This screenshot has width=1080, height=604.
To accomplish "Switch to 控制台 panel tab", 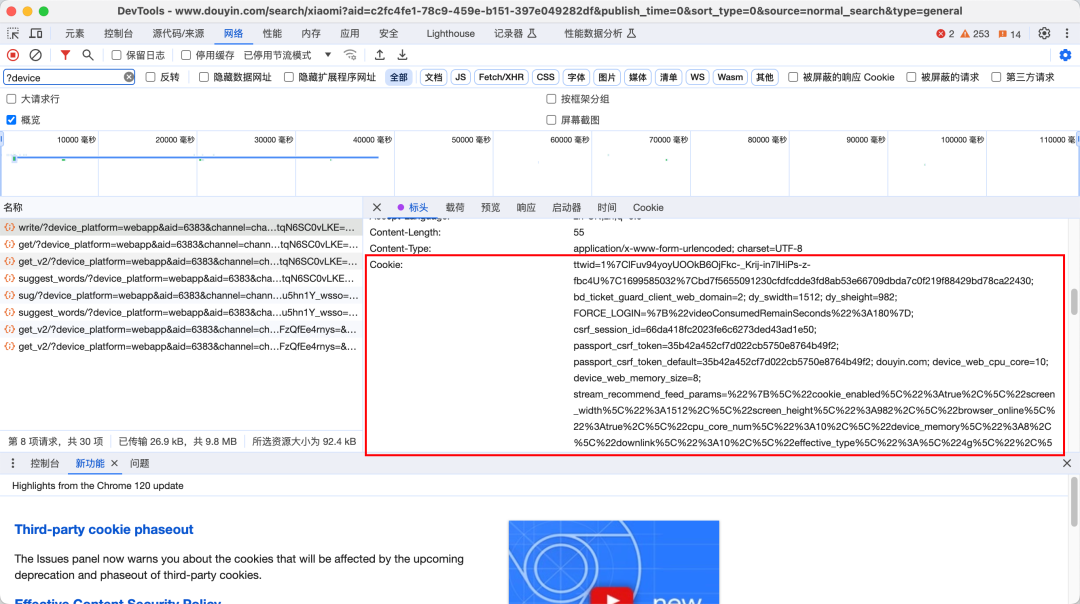I will tap(118, 33).
